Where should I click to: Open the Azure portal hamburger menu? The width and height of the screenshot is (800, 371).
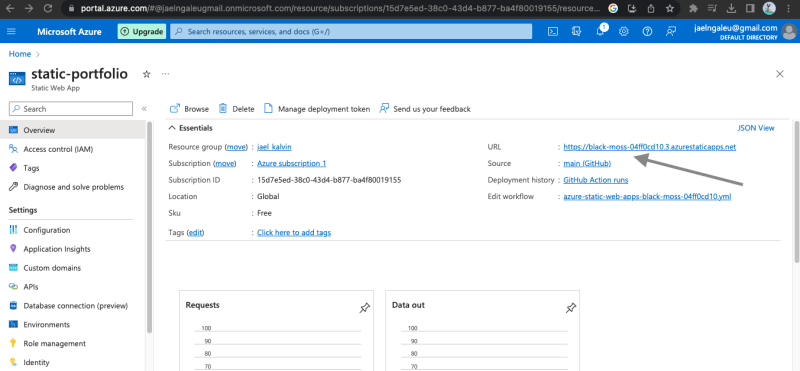11,31
